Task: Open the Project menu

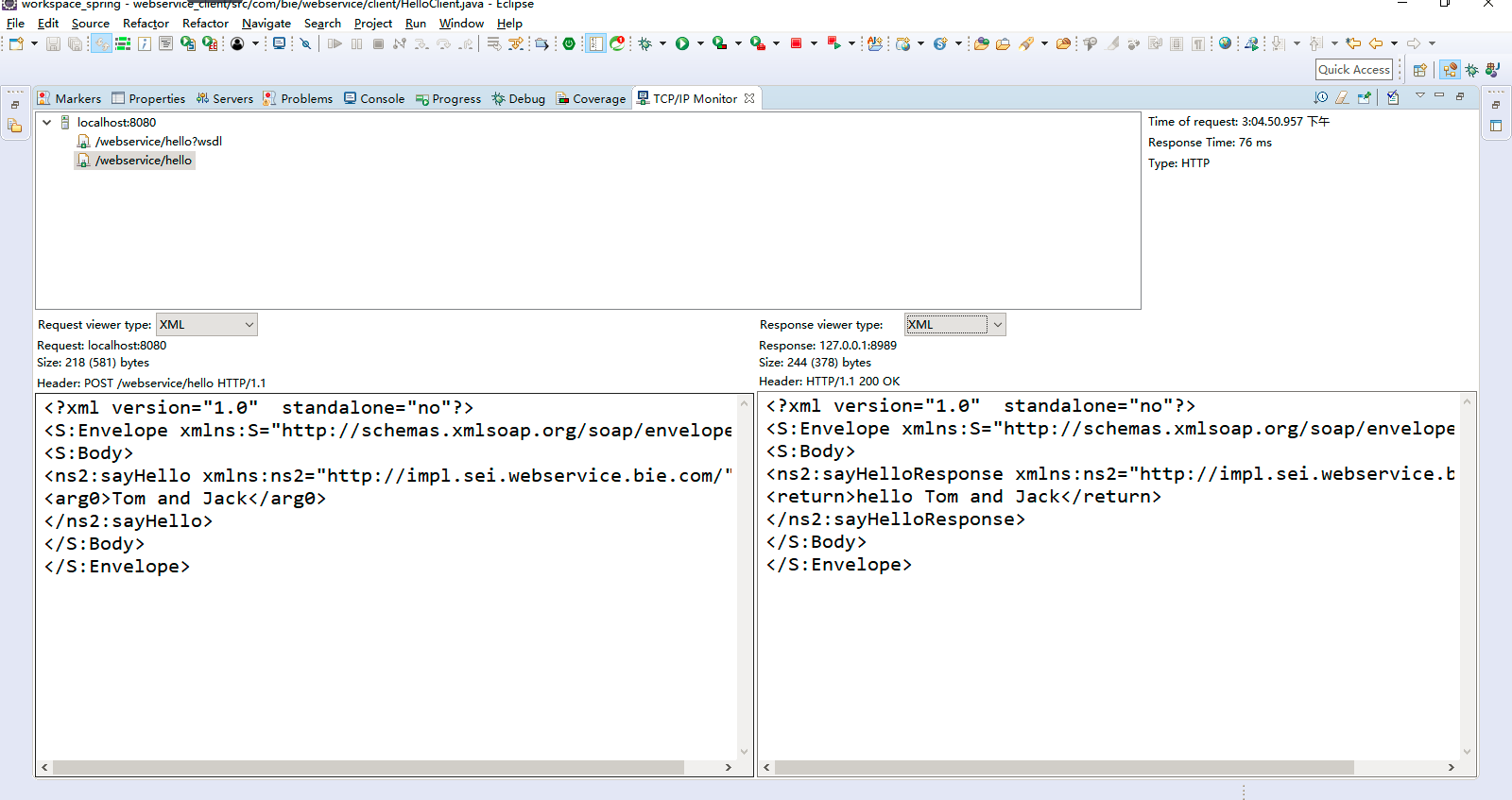Action: point(373,24)
